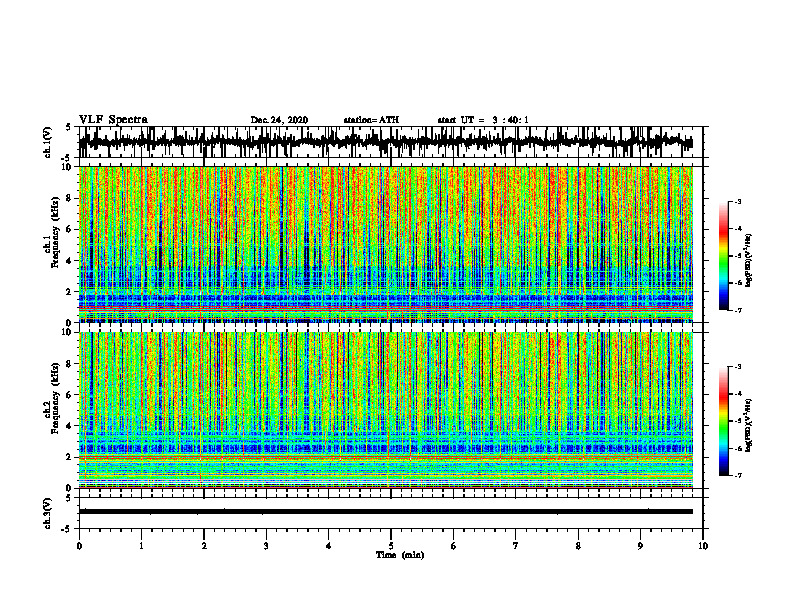
Task: Click the "VLF Spectra" plot title
Action: [113, 120]
